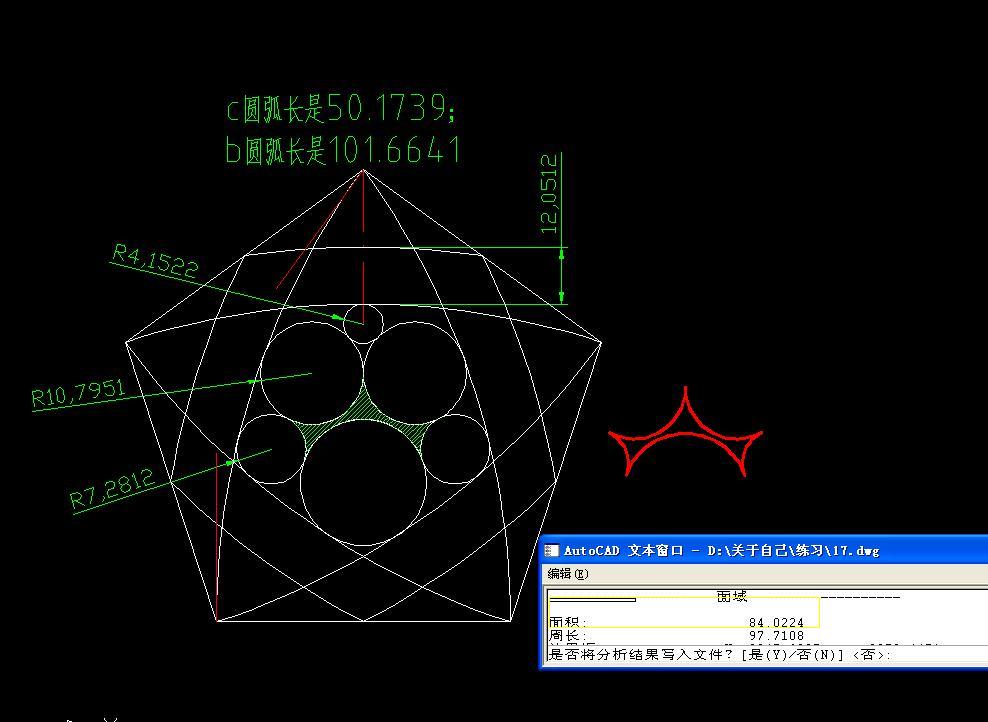Select the R4,1522 radius dimension text
Screen dimensions: 988x722
point(155,261)
